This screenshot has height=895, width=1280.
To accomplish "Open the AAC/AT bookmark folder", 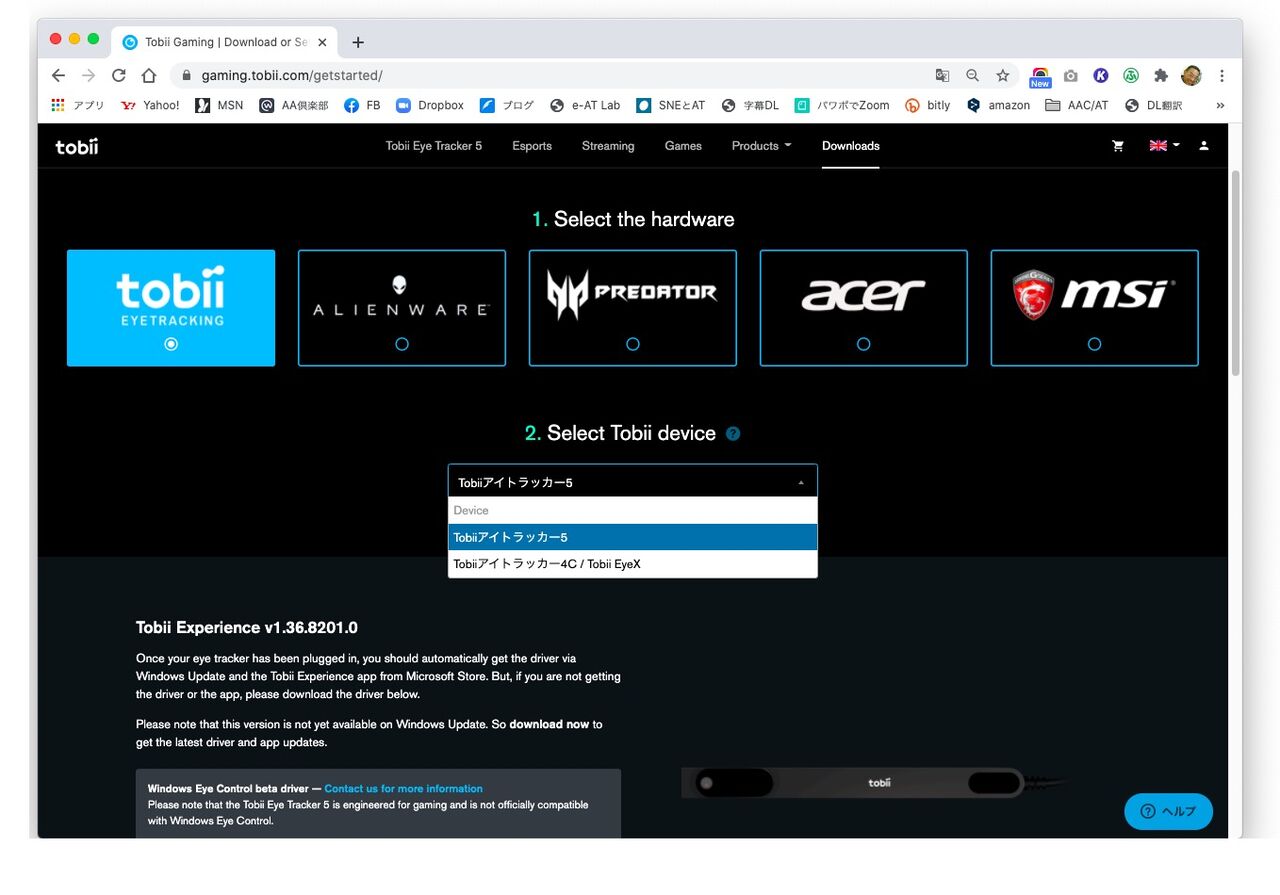I will 1077,105.
